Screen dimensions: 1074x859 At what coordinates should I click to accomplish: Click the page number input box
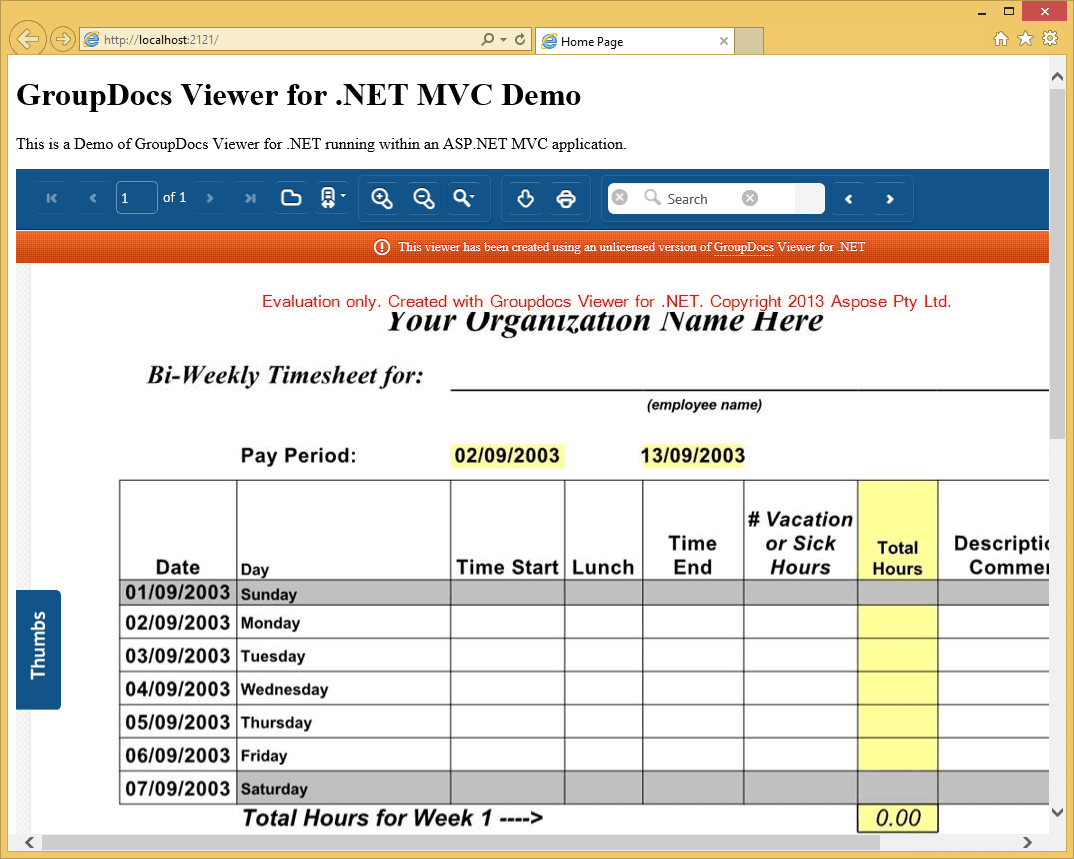[136, 198]
